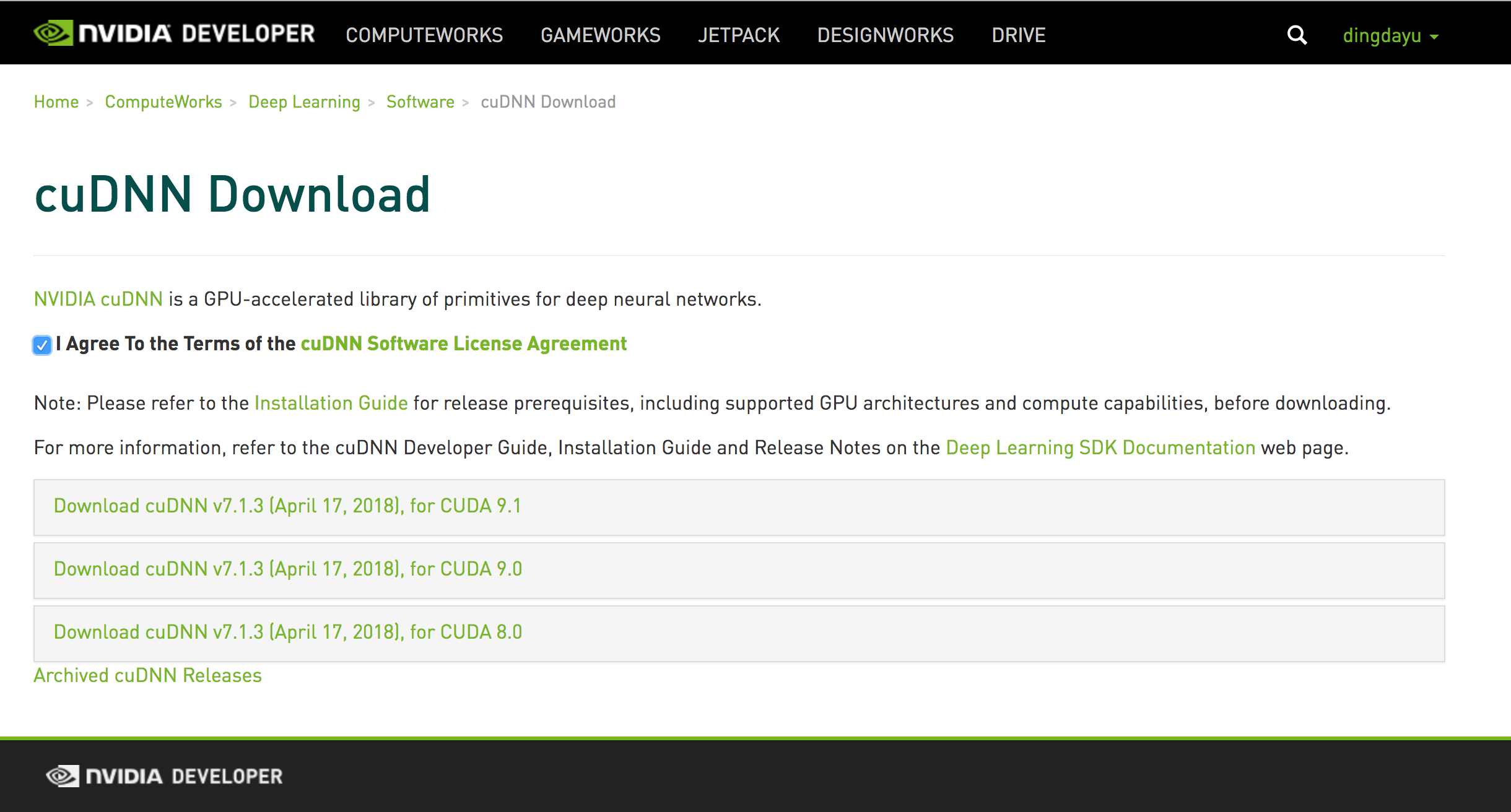This screenshot has width=1511, height=812.
Task: Expand Download cuDNN v7.1.3 for CUDA 9.1
Action: [x=739, y=507]
